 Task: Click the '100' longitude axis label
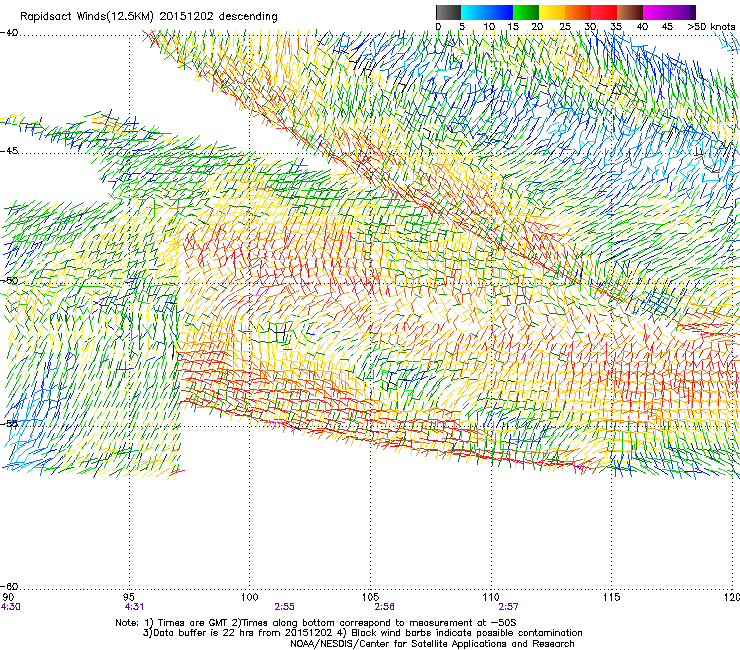pos(249,597)
